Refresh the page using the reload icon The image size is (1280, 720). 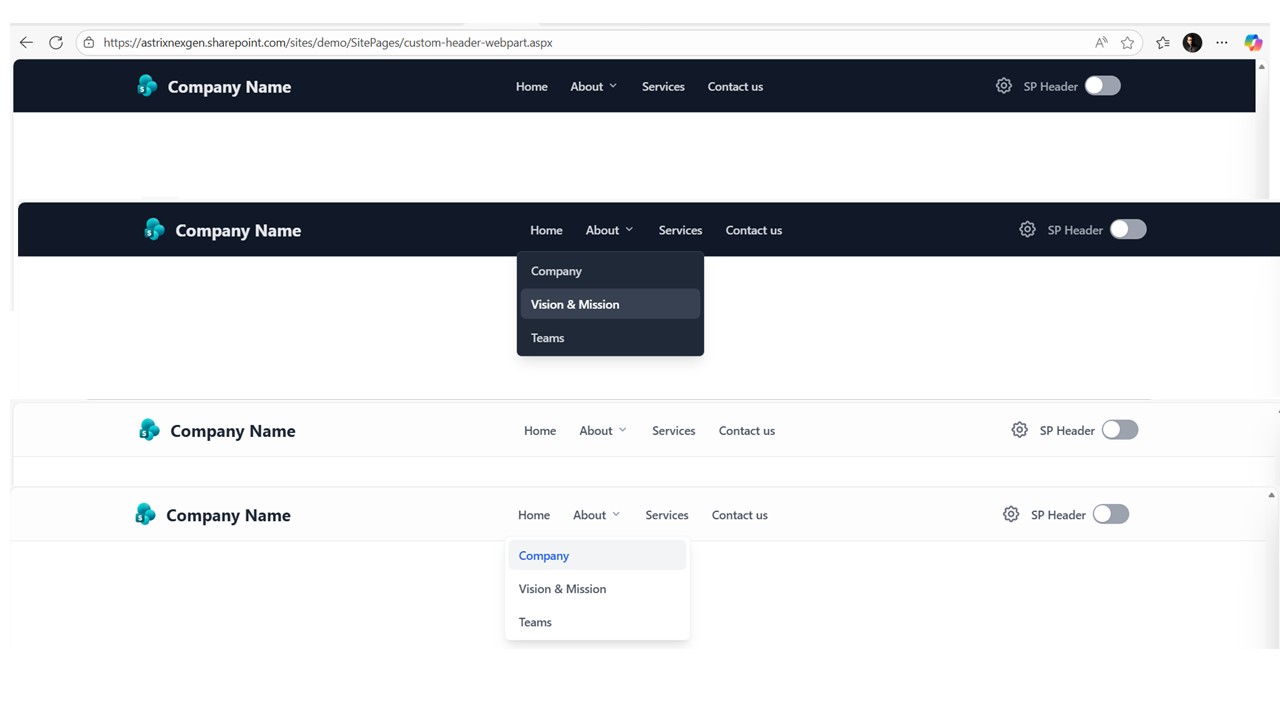pyautogui.click(x=56, y=43)
